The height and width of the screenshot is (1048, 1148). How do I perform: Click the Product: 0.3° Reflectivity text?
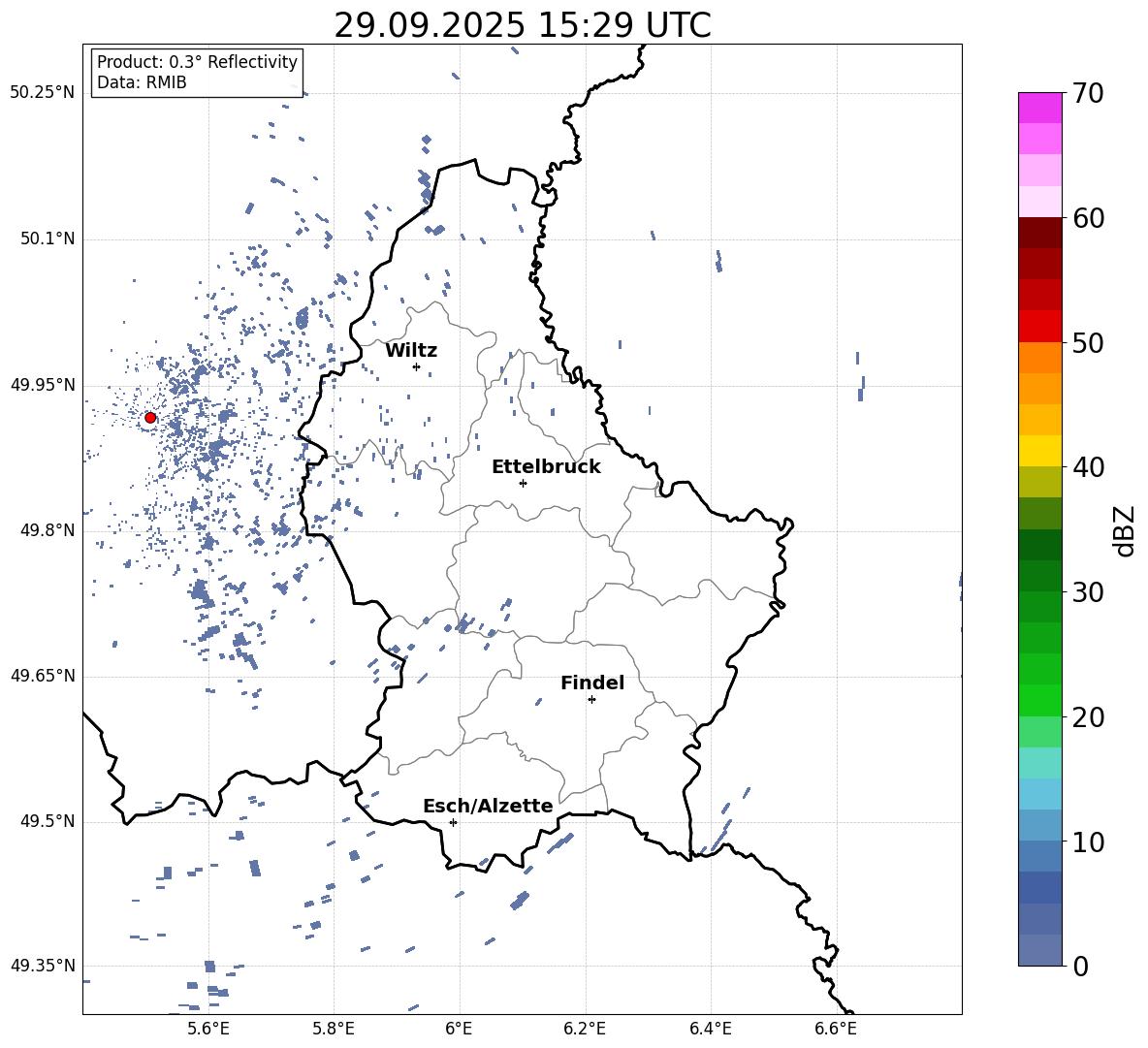pyautogui.click(x=197, y=62)
